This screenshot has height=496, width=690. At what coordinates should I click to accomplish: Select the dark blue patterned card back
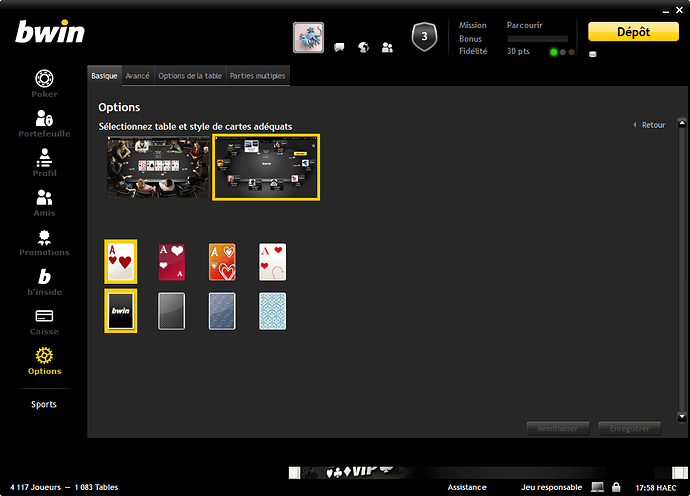point(222,311)
